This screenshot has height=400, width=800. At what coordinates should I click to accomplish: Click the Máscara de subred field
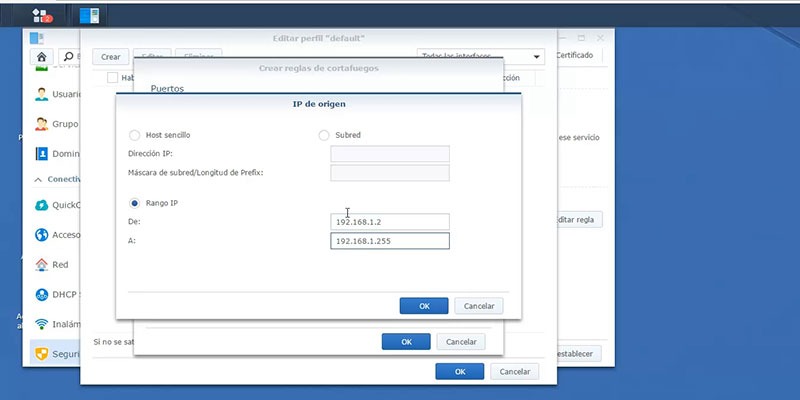(x=390, y=172)
